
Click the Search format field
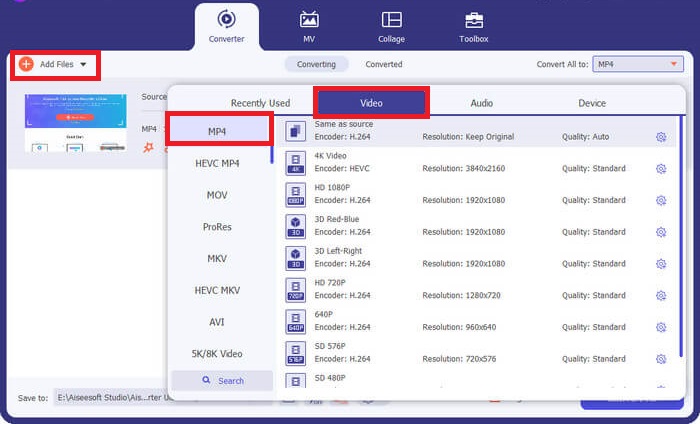click(x=222, y=381)
